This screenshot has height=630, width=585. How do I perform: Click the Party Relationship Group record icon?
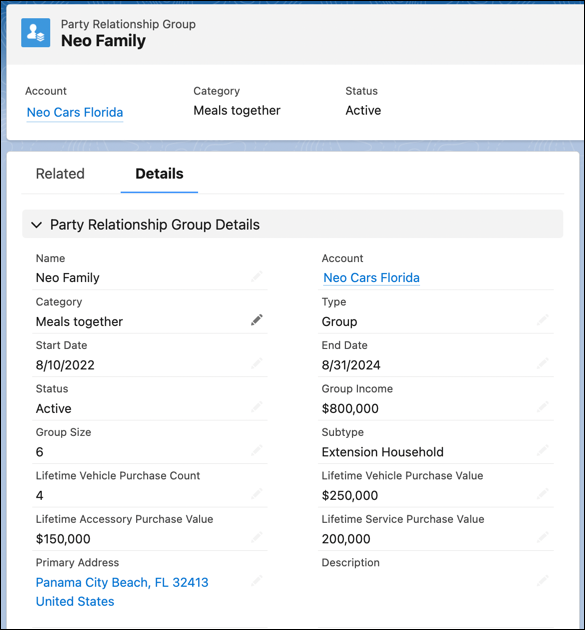[36, 33]
